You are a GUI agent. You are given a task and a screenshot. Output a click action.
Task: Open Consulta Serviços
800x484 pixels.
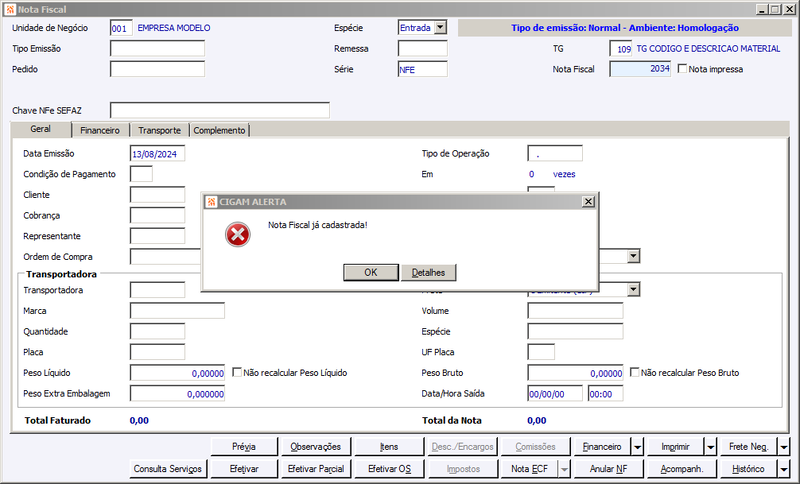(168, 469)
